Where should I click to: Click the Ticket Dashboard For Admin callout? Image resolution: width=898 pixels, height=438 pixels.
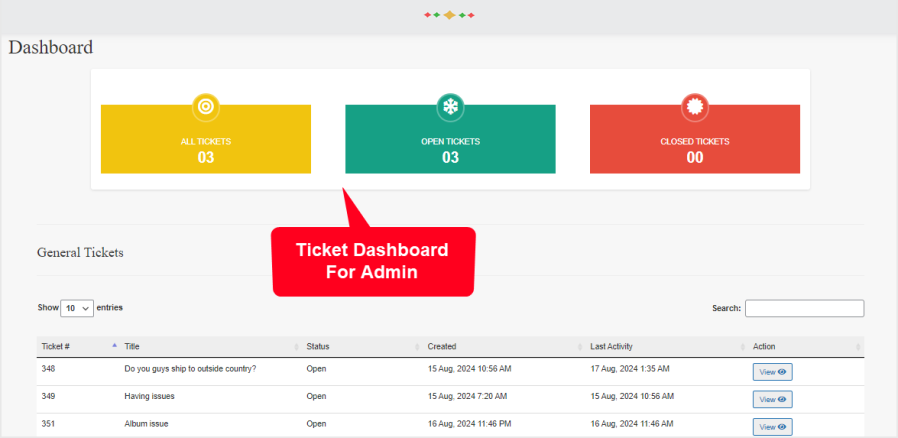point(373,261)
